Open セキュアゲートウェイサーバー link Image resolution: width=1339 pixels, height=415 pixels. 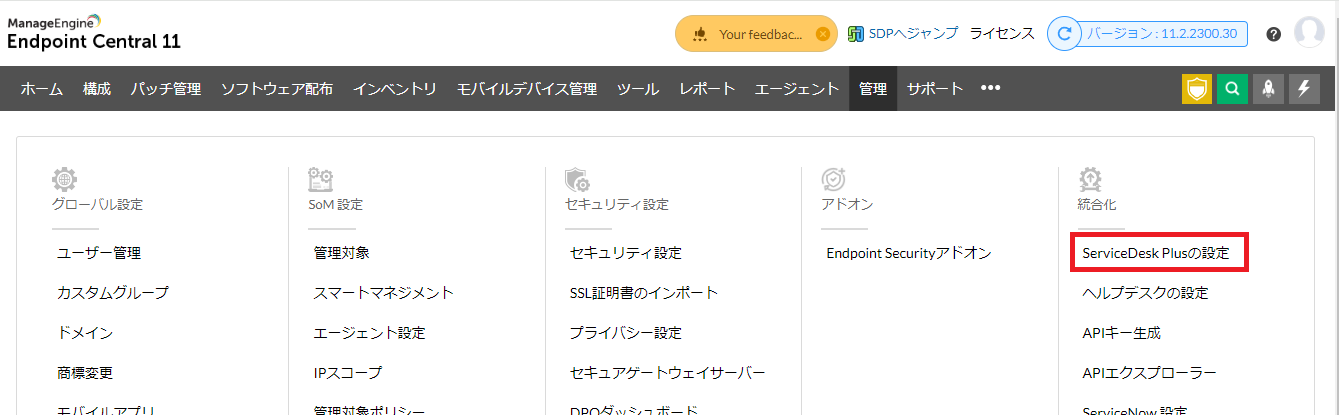click(668, 373)
